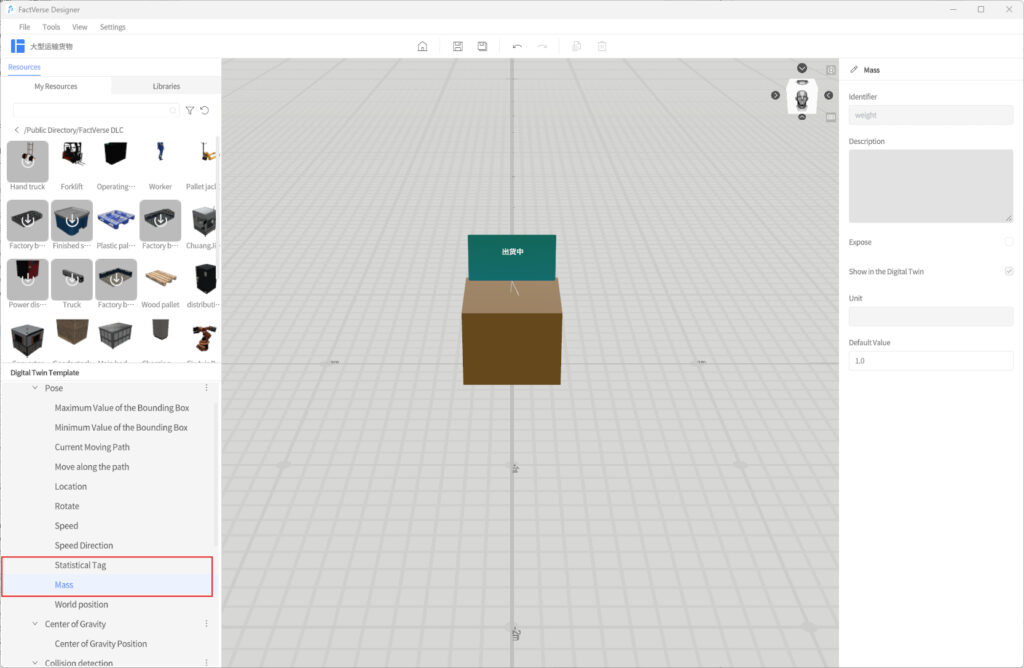Open the more options menu for Center of Gravity

(x=206, y=624)
